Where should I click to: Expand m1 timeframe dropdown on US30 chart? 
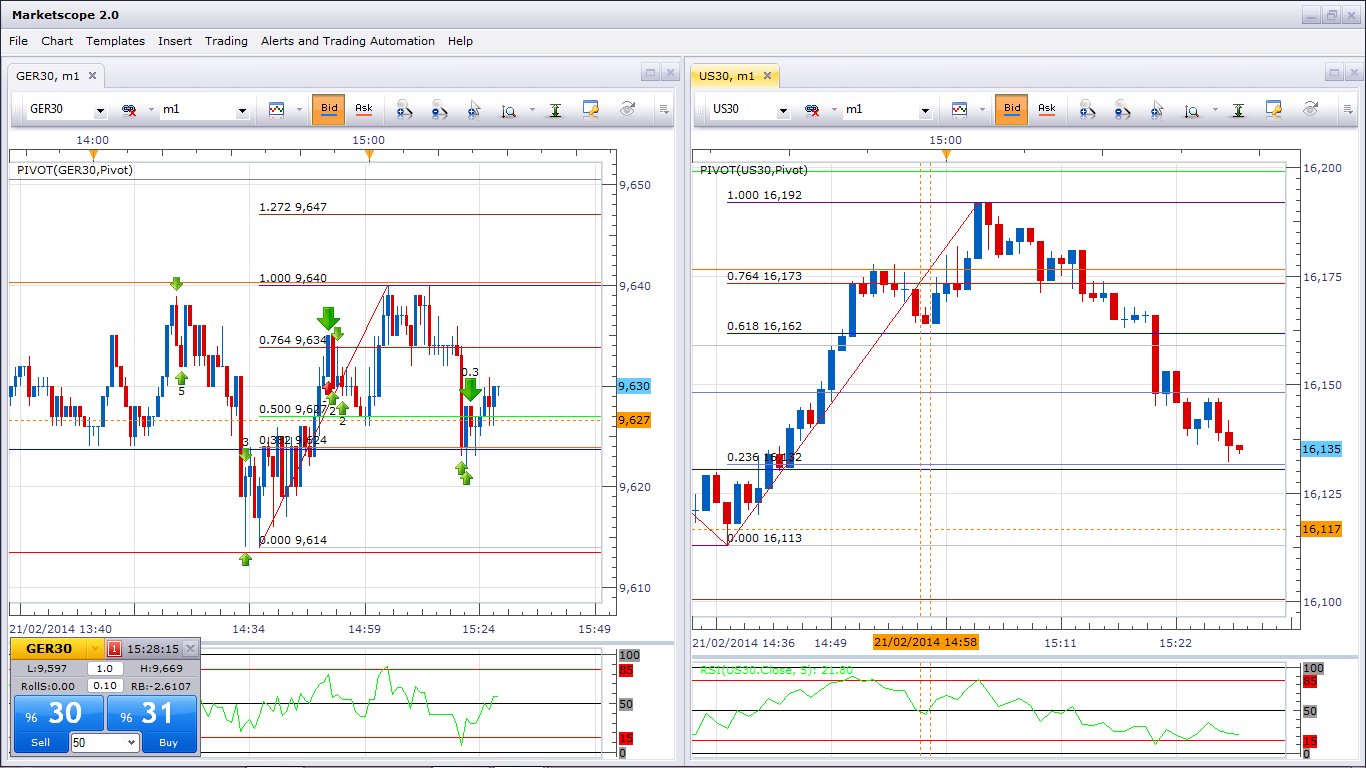tap(925, 110)
